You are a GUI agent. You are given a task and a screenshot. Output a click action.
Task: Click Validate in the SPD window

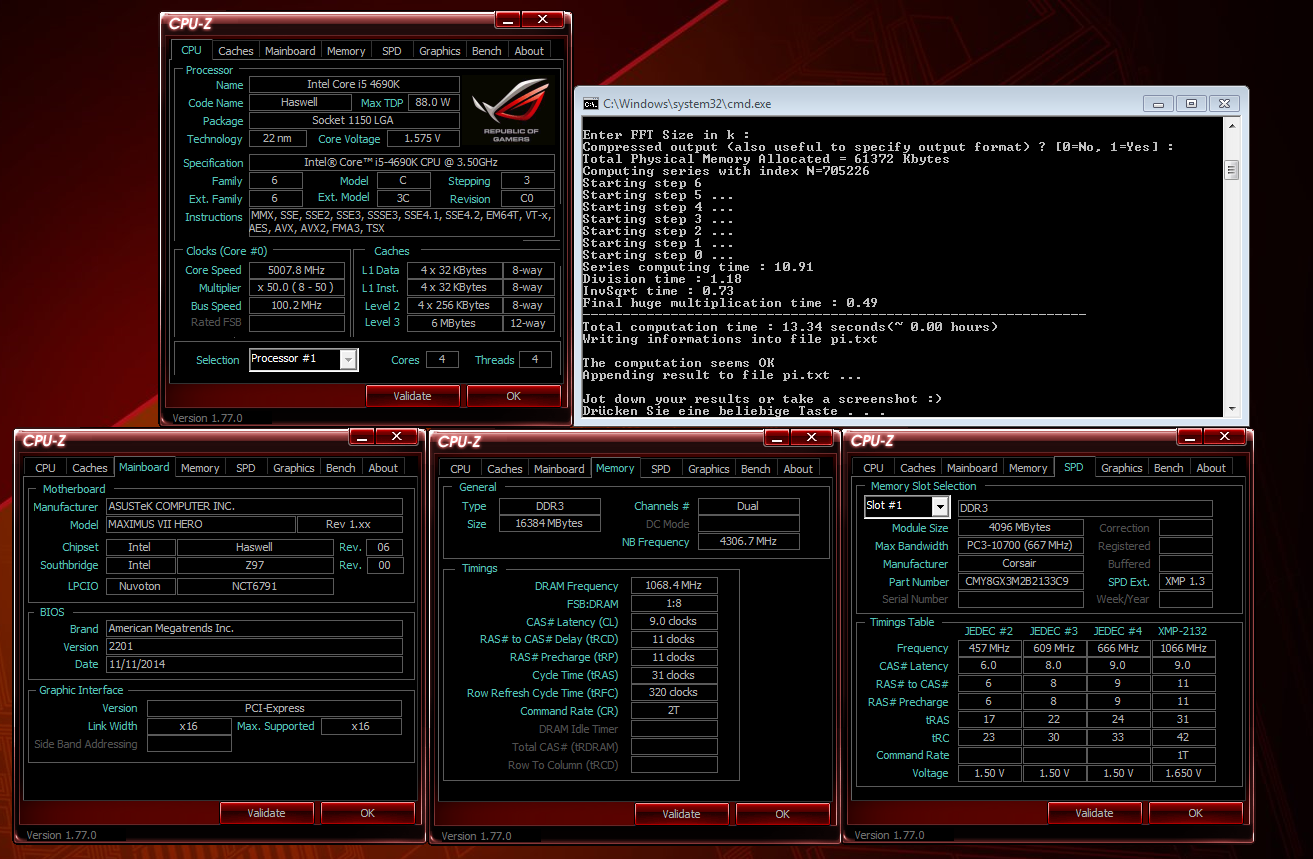click(1094, 813)
